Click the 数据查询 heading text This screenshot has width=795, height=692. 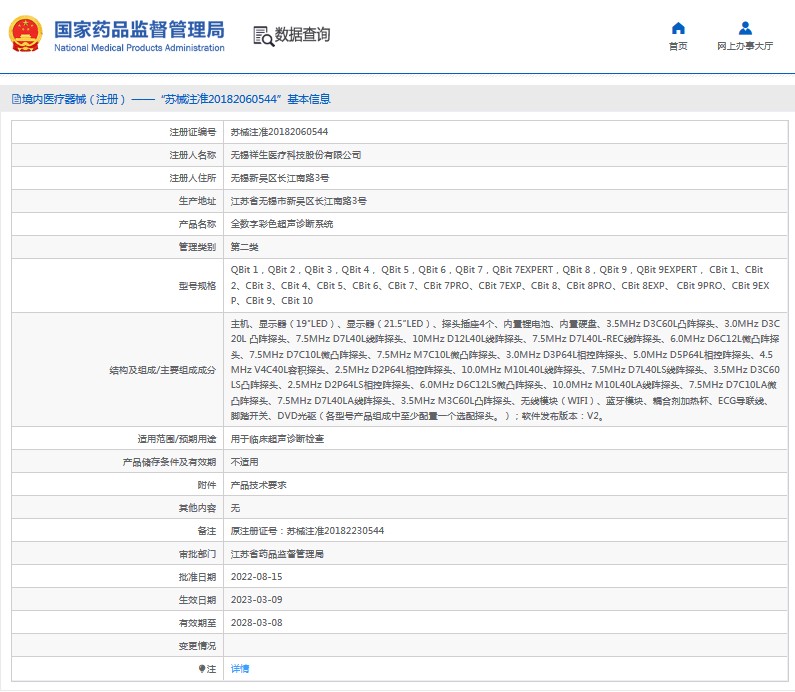pos(302,35)
